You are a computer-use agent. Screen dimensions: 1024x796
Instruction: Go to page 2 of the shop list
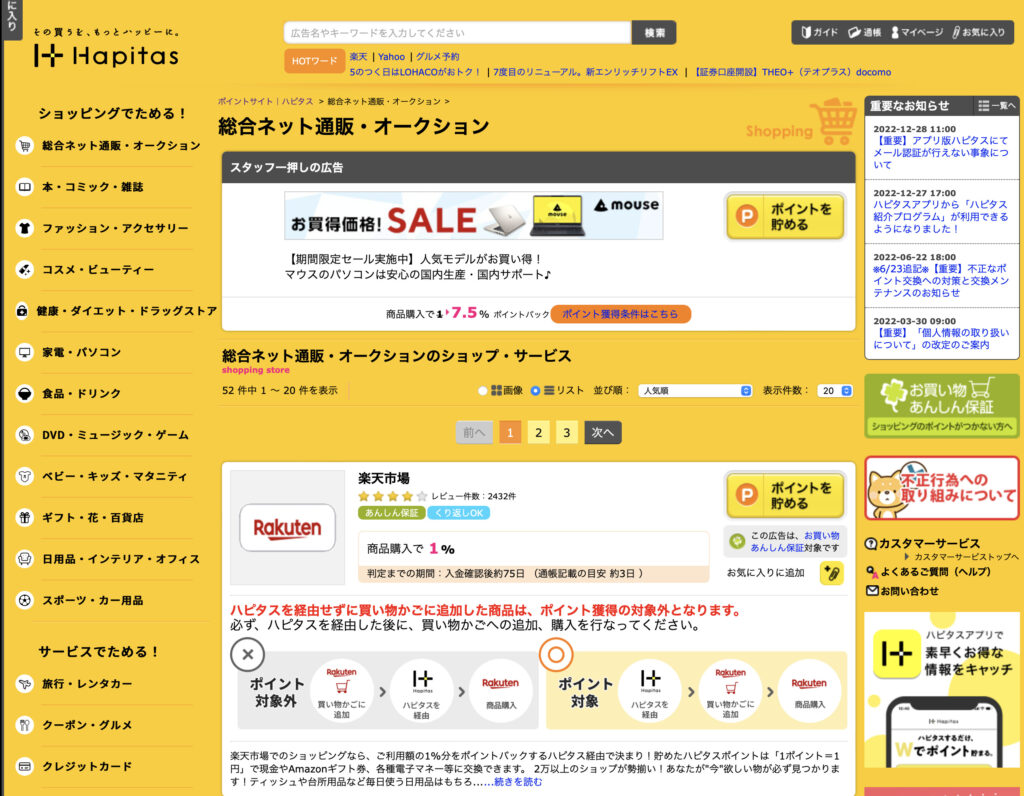coord(538,432)
